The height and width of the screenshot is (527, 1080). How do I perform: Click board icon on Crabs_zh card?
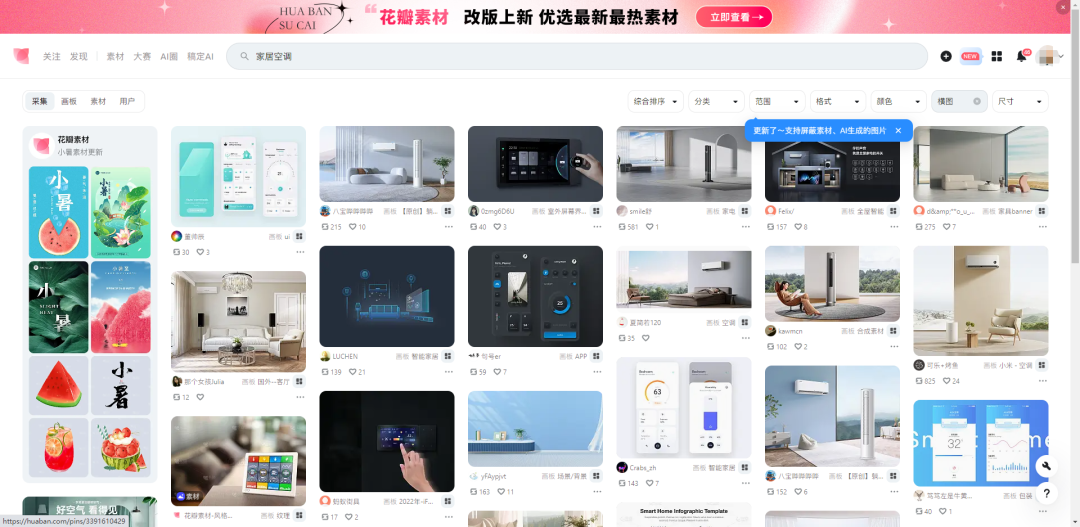coord(745,467)
